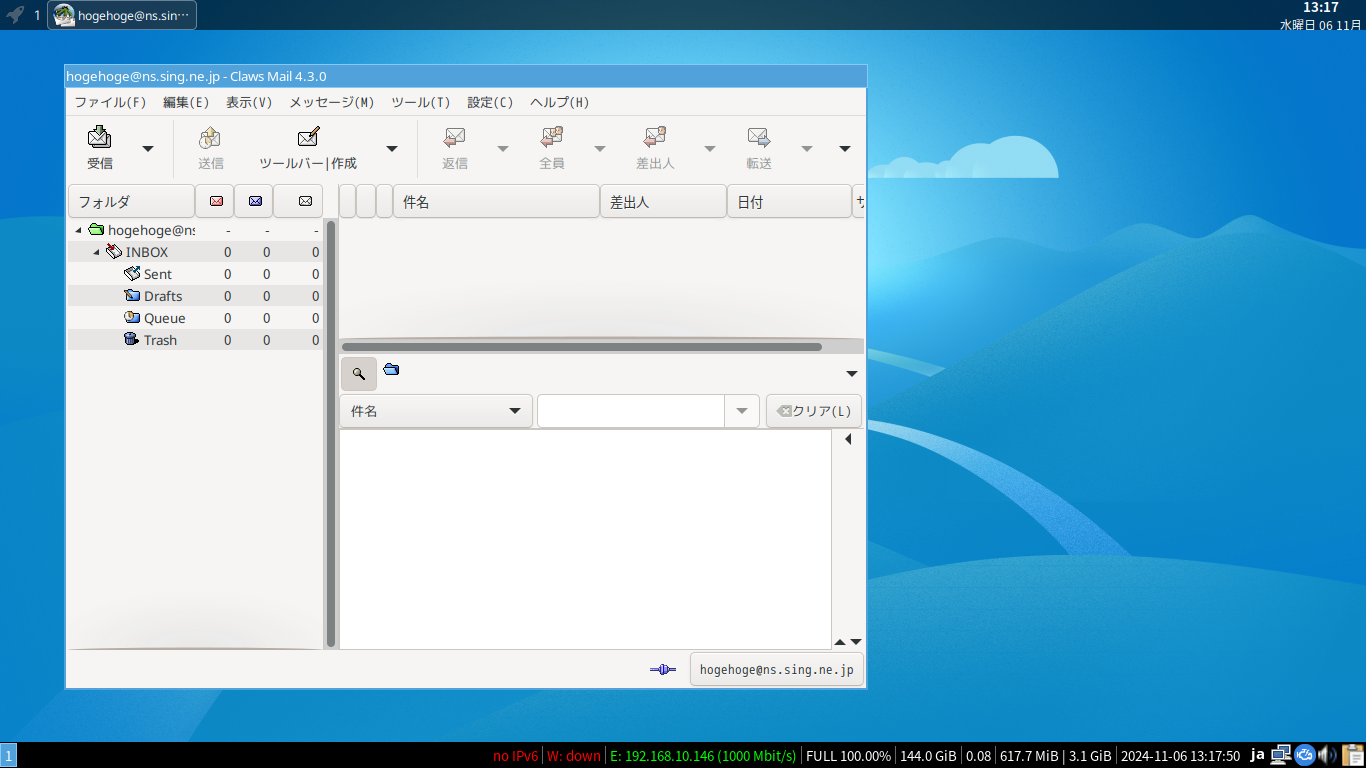Click the left-pointing arrow in the message view

pos(848,439)
